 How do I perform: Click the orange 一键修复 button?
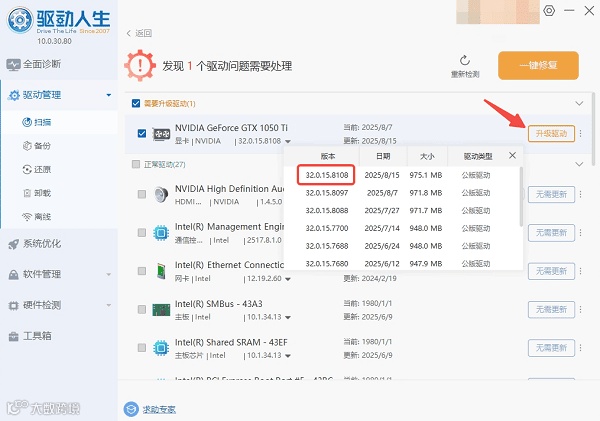[x=538, y=65]
